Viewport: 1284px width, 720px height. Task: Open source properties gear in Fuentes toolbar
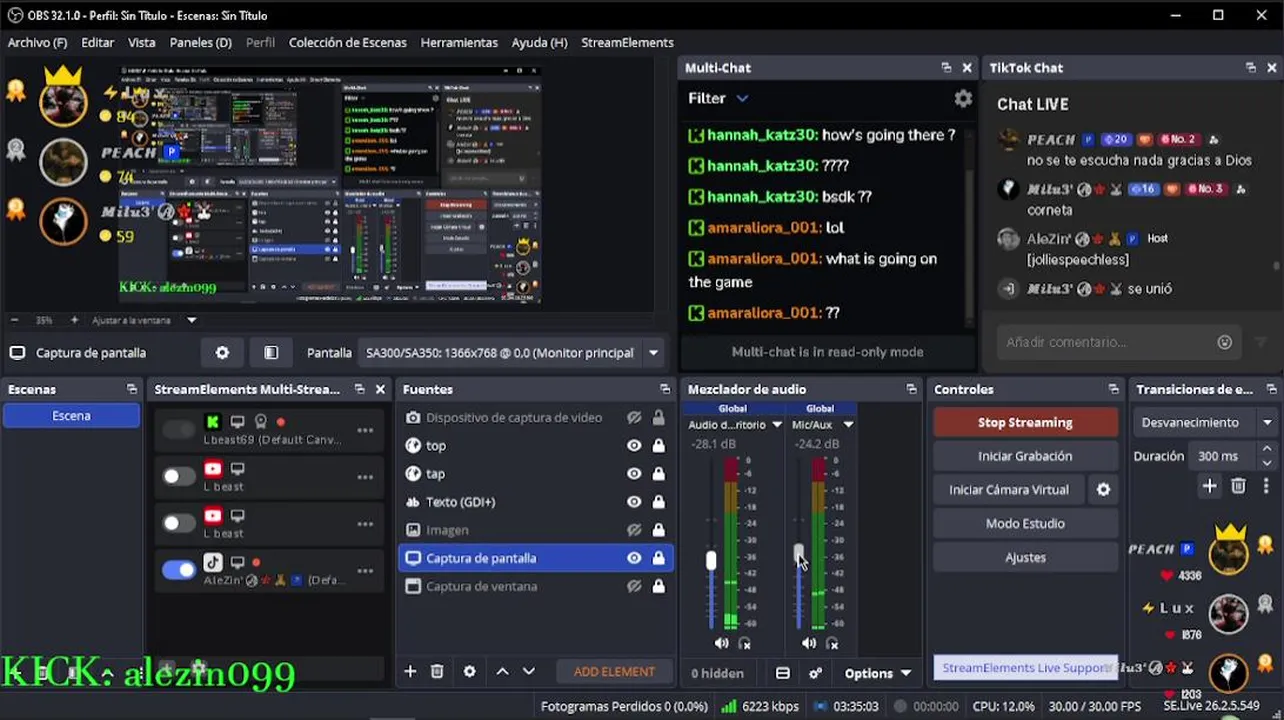[x=470, y=672]
